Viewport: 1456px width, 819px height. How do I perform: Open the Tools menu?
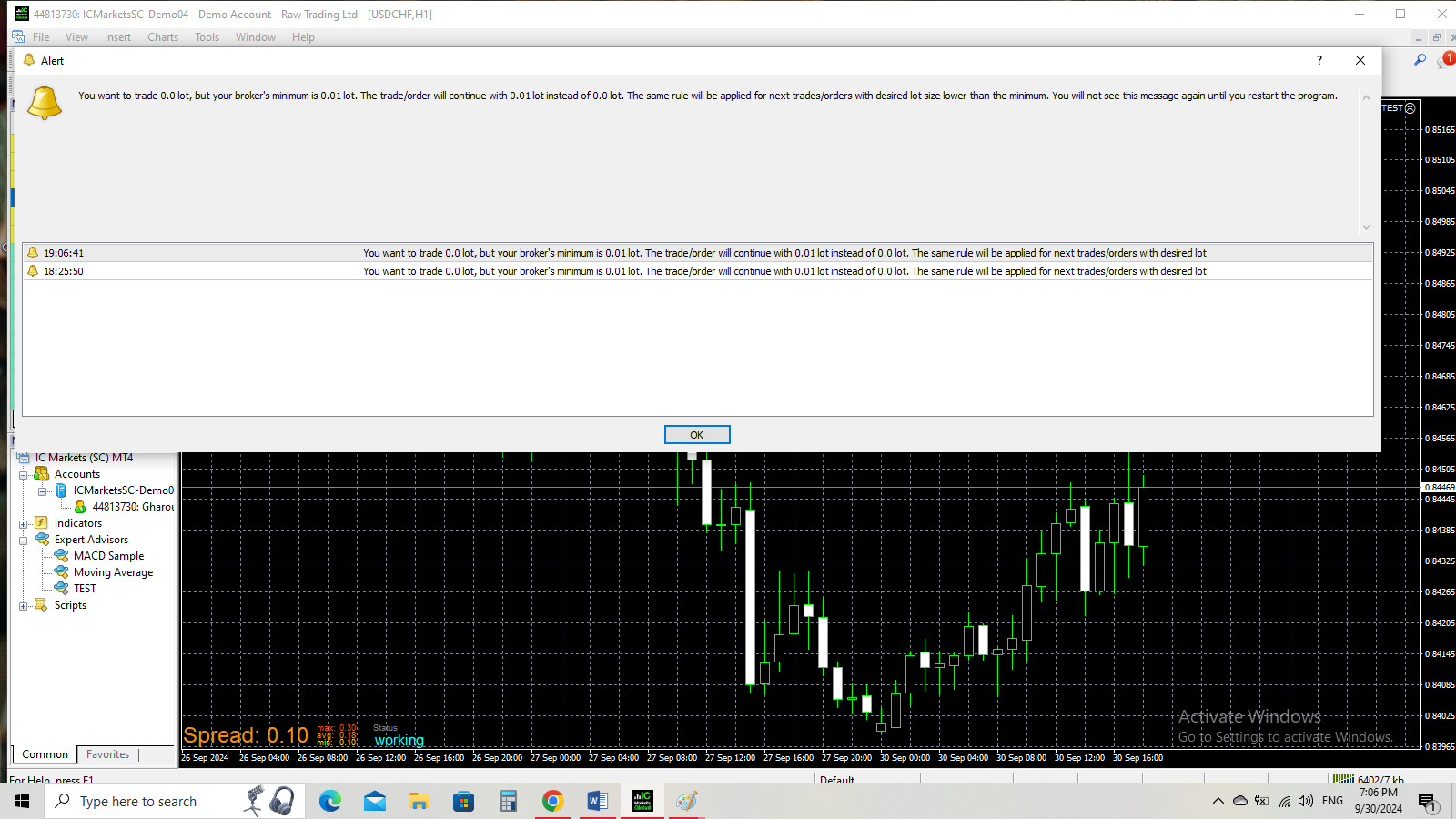click(207, 37)
